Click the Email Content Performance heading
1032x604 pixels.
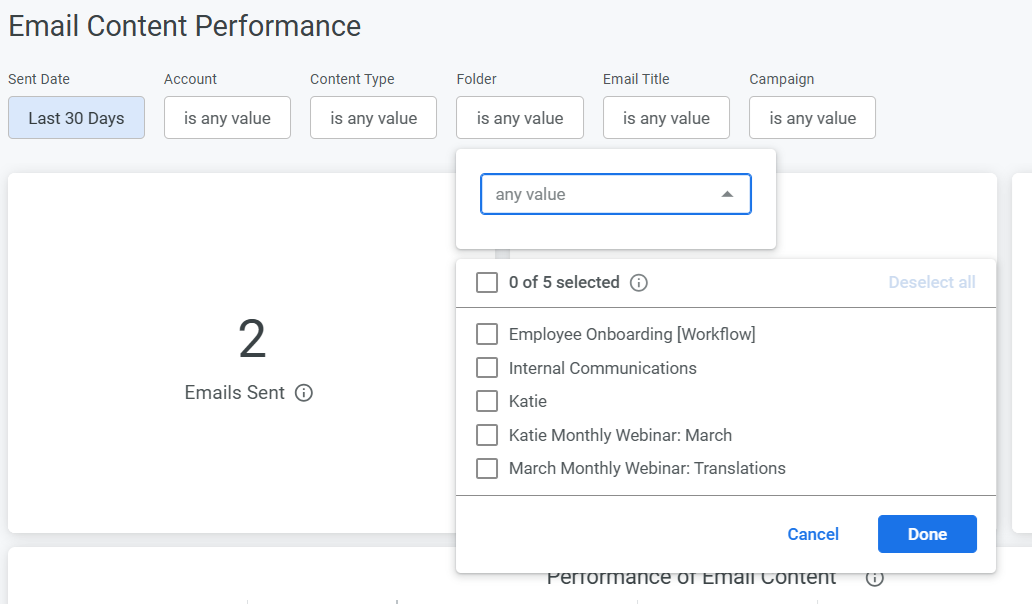[x=185, y=26]
